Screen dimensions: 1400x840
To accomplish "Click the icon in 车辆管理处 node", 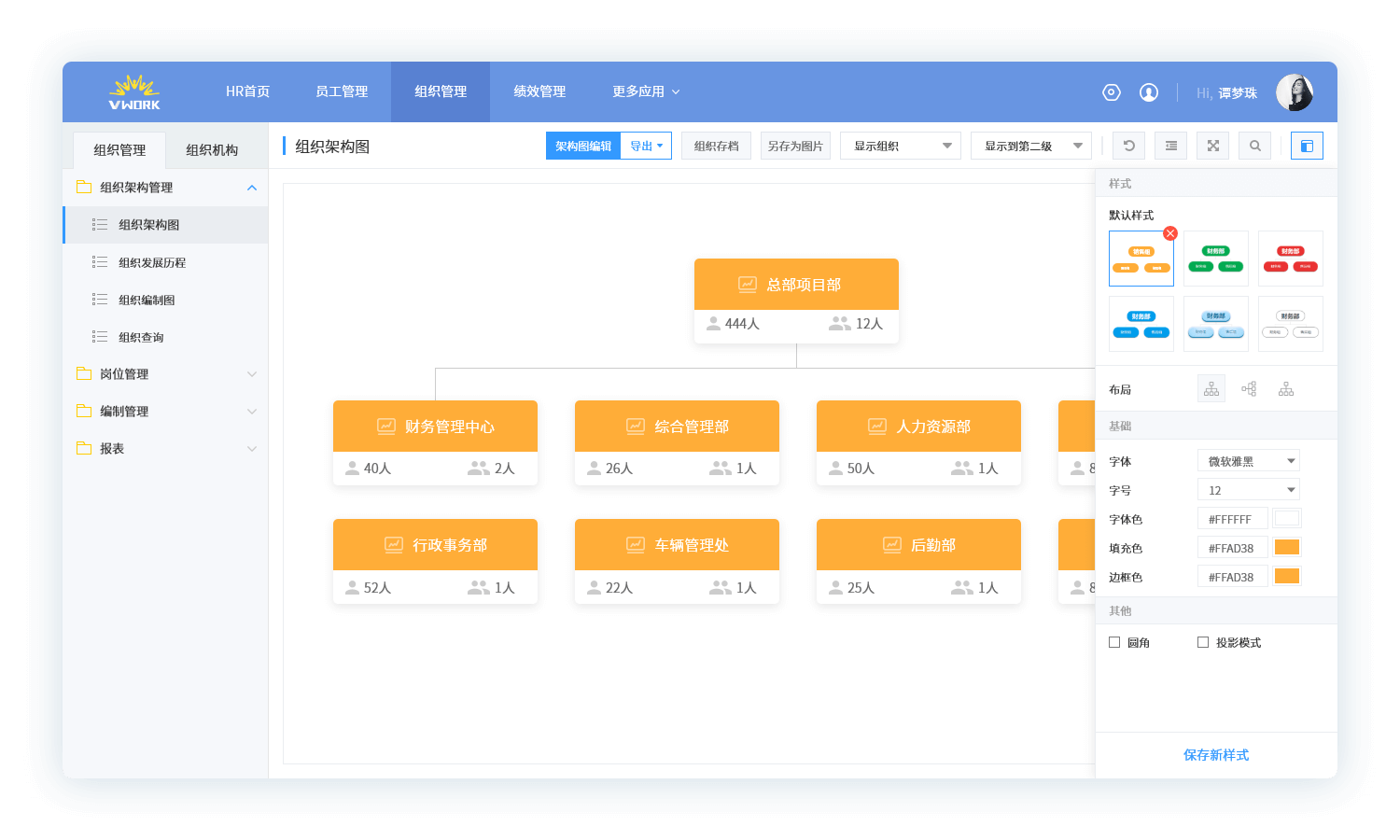I will 636,545.
